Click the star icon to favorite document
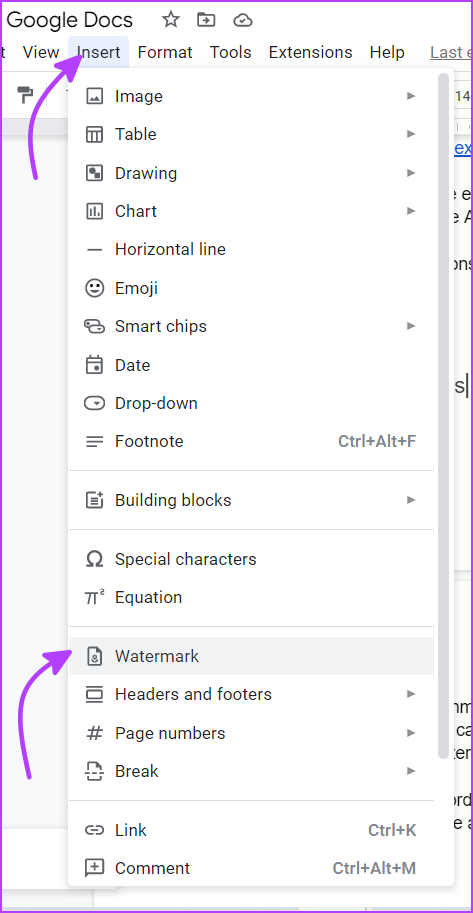Screen dimensions: 473x913 pos(171,20)
